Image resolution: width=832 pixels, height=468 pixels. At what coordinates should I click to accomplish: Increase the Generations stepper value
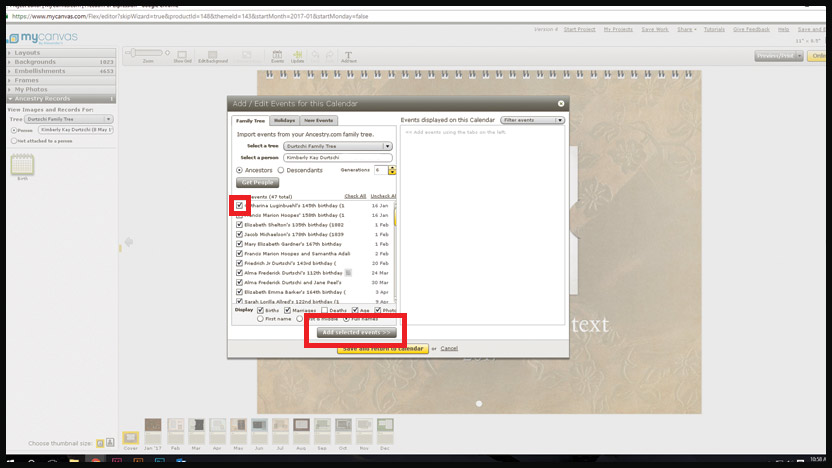point(392,168)
